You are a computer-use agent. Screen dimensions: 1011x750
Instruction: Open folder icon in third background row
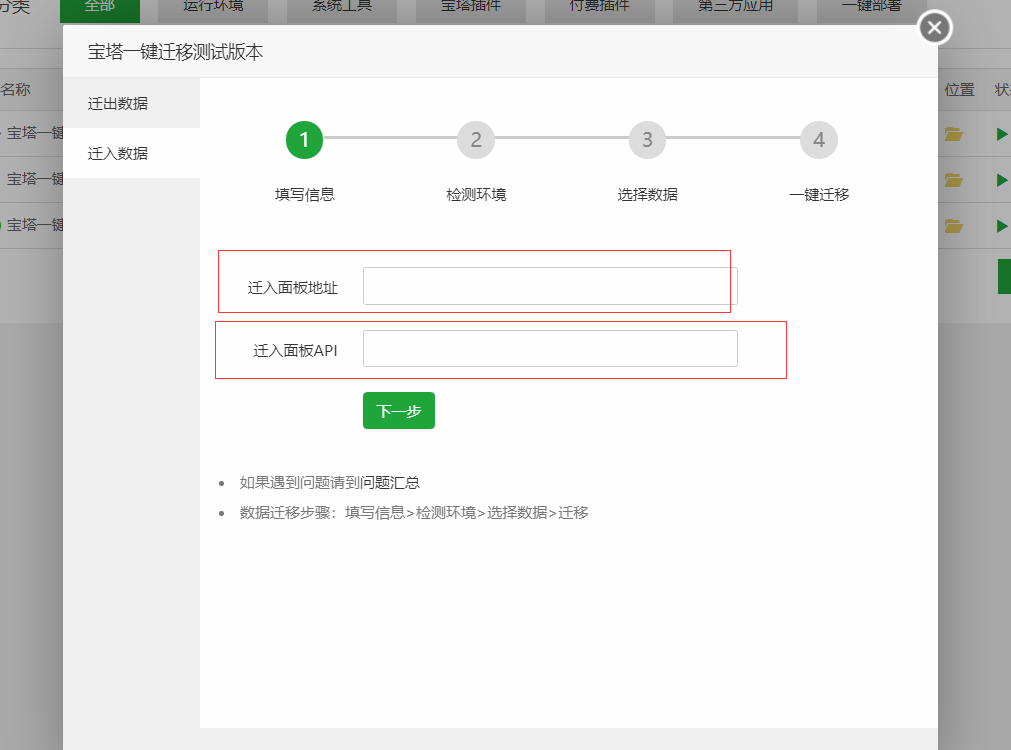click(954, 226)
